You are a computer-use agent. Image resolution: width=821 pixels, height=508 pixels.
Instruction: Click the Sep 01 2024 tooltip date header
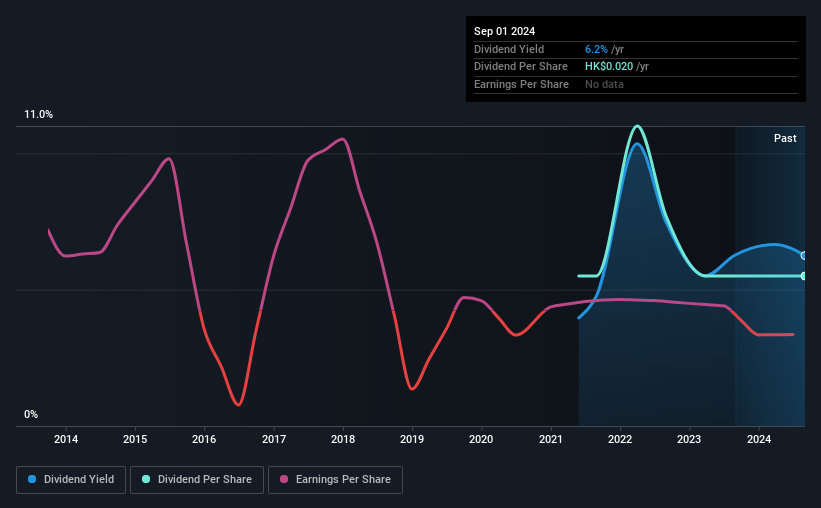505,31
